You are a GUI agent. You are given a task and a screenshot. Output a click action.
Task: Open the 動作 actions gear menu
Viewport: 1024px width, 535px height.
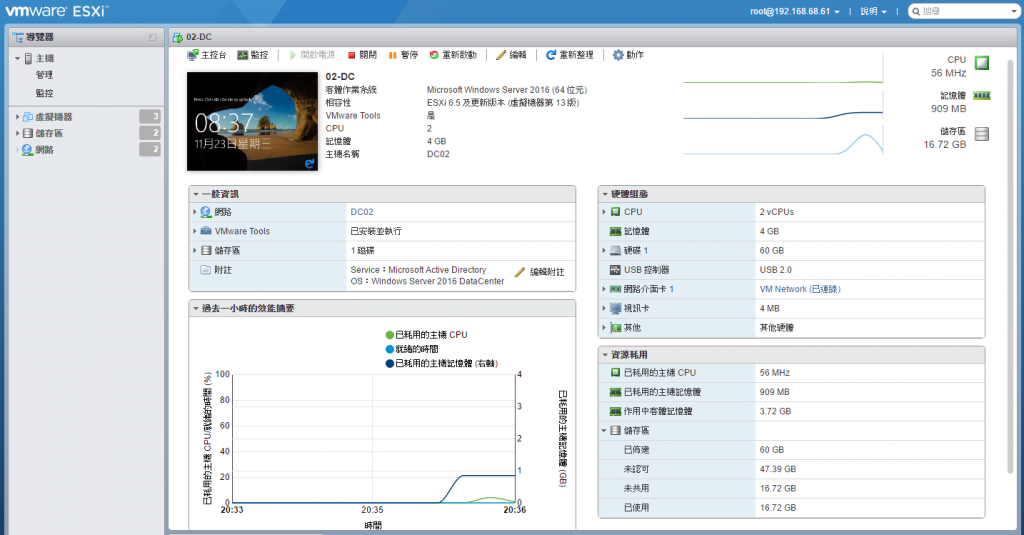click(628, 55)
